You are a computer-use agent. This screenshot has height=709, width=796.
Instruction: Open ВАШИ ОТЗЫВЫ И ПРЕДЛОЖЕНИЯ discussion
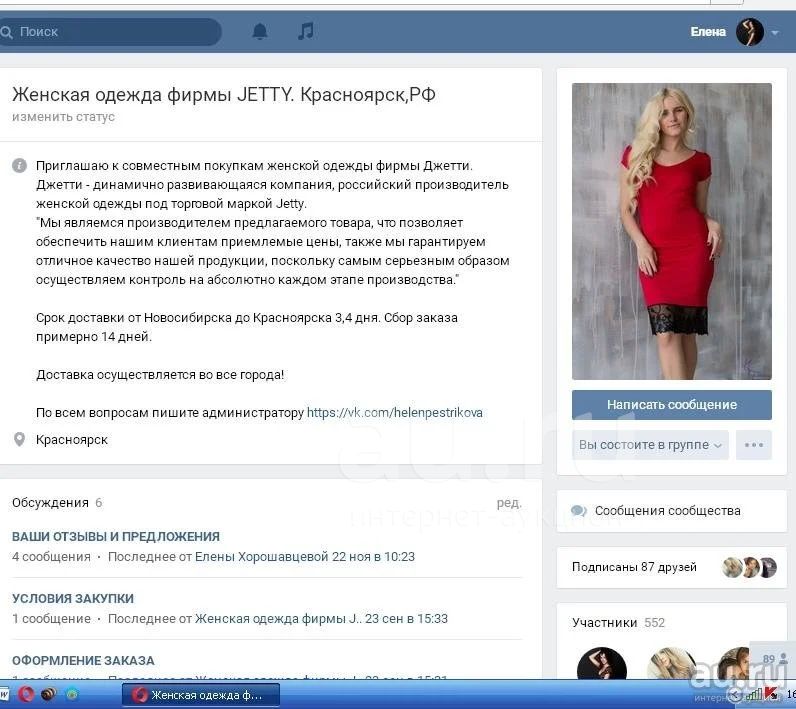(x=116, y=536)
